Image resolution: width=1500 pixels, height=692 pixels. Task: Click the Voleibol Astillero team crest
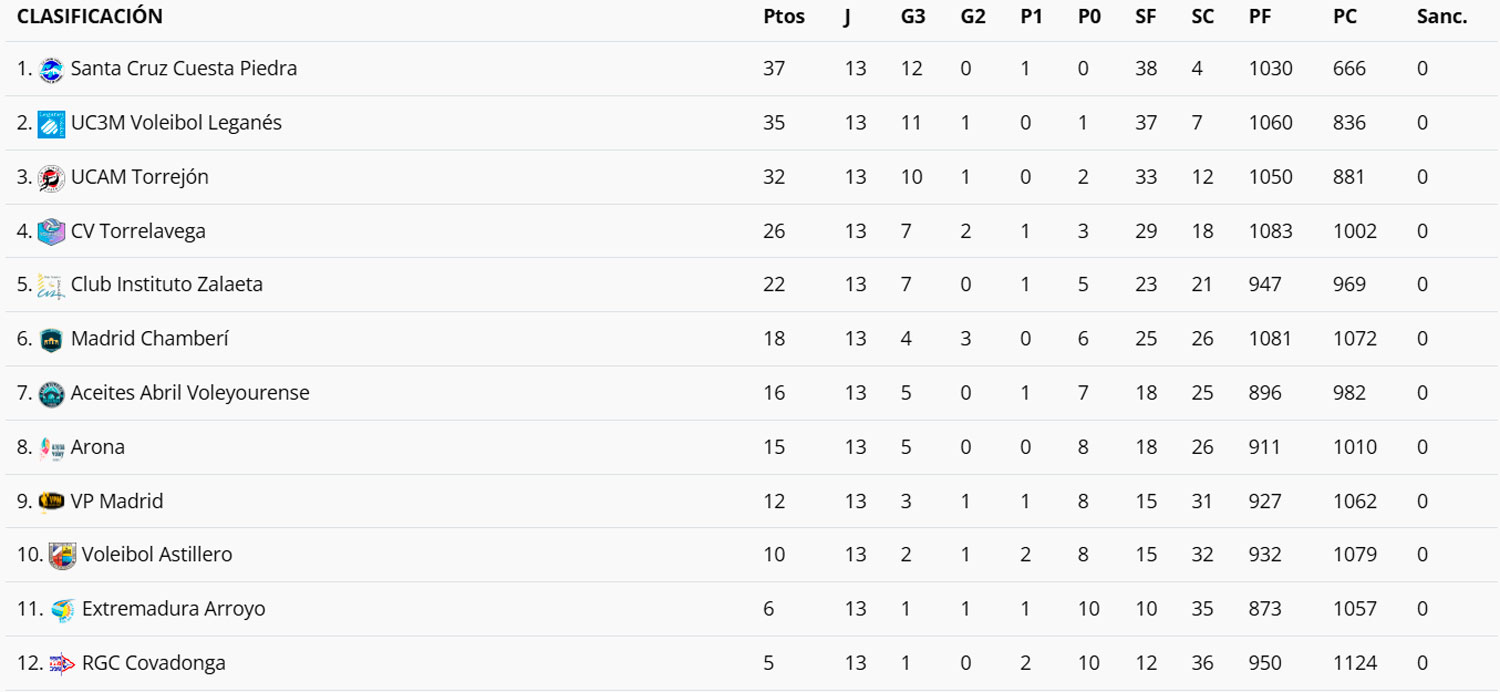[62, 555]
